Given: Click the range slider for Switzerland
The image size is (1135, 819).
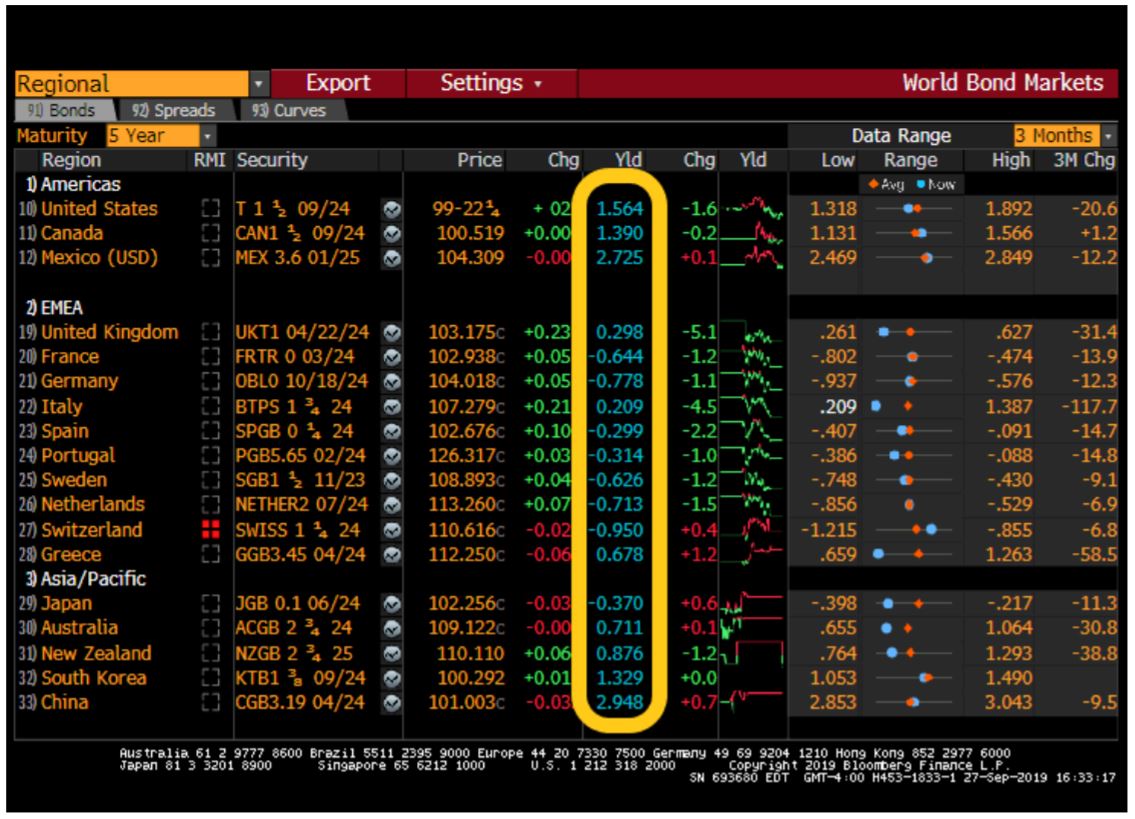Looking at the screenshot, I should (912, 530).
